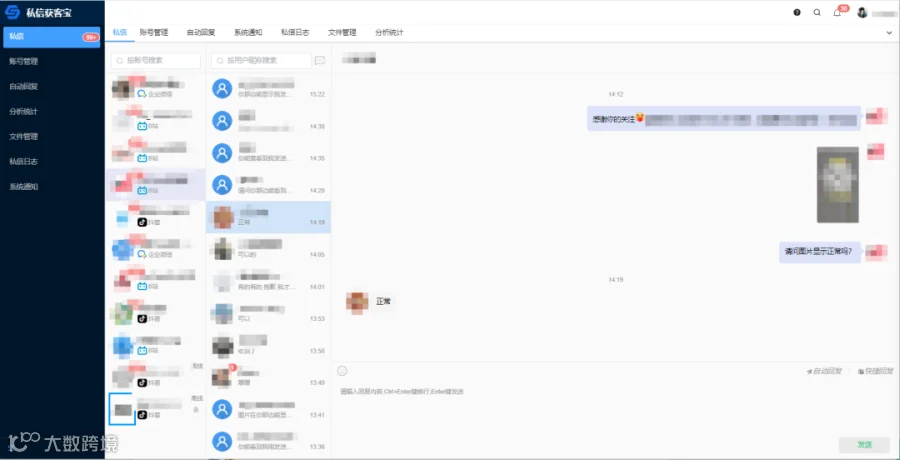900x460 pixels.
Task: Click the avatar with red badge 1
Action: point(222,377)
